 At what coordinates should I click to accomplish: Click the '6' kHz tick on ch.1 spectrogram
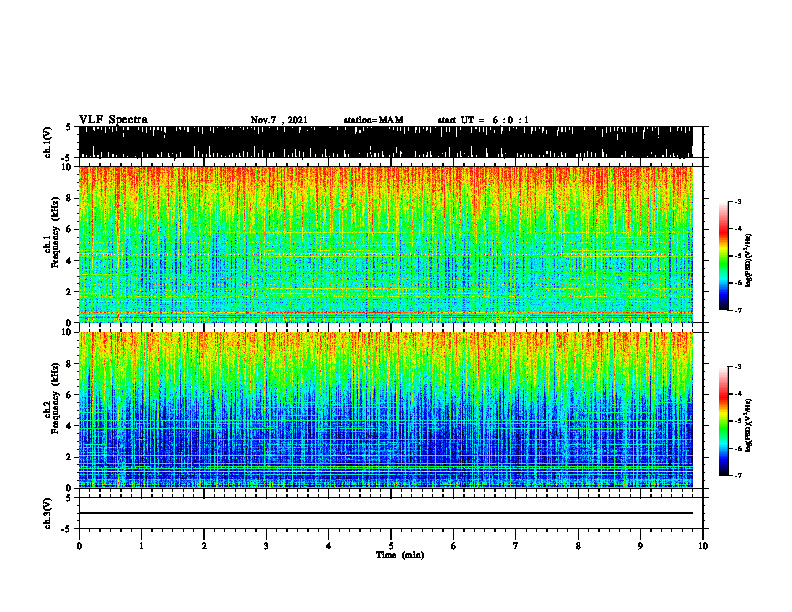tap(70, 230)
